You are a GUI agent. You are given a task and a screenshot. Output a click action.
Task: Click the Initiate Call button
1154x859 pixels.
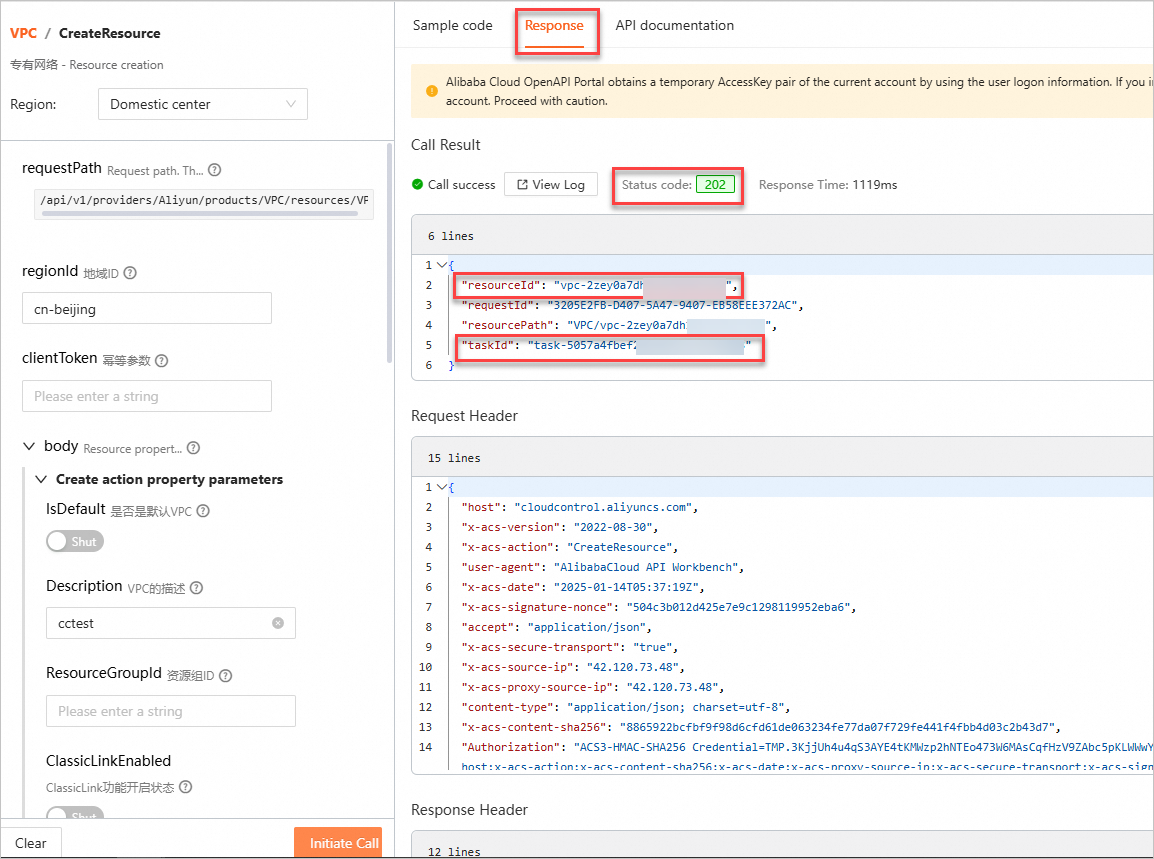338,843
